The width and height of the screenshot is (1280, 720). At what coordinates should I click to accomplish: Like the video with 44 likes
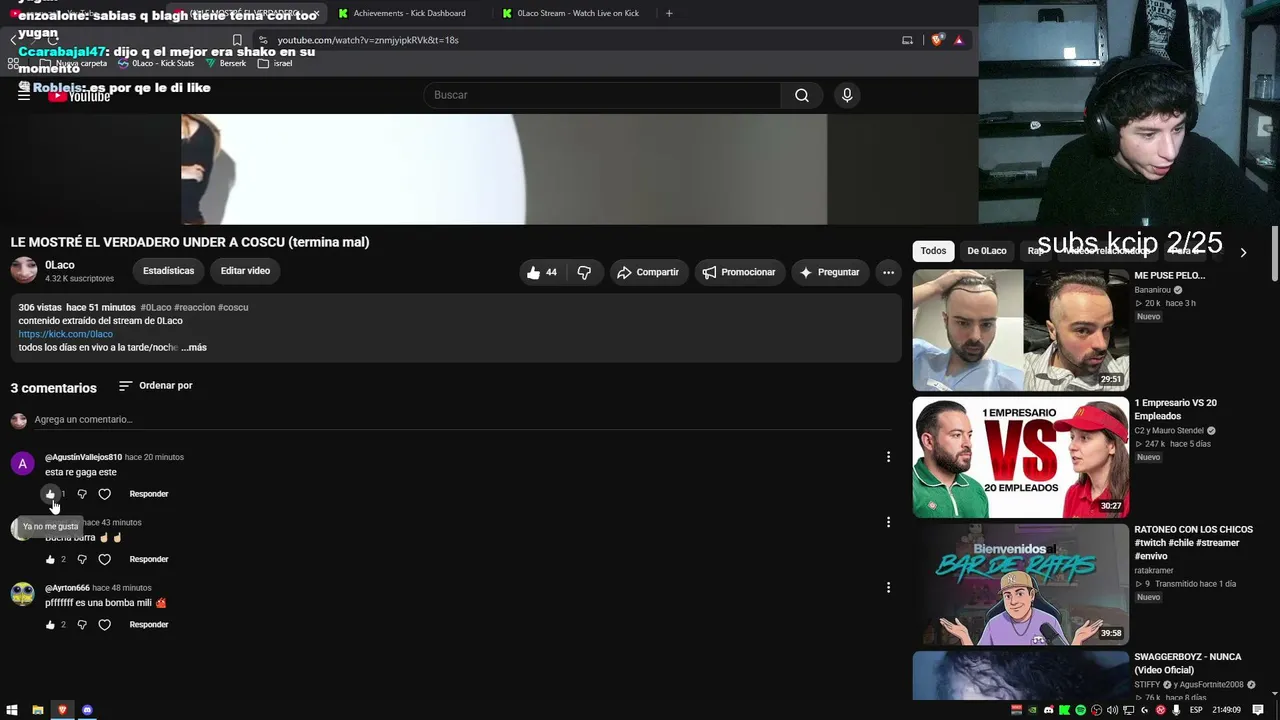[543, 272]
